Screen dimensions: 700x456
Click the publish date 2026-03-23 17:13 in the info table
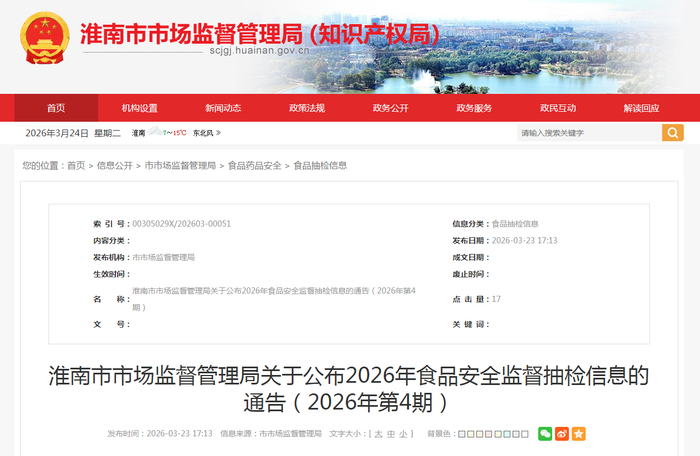(525, 241)
